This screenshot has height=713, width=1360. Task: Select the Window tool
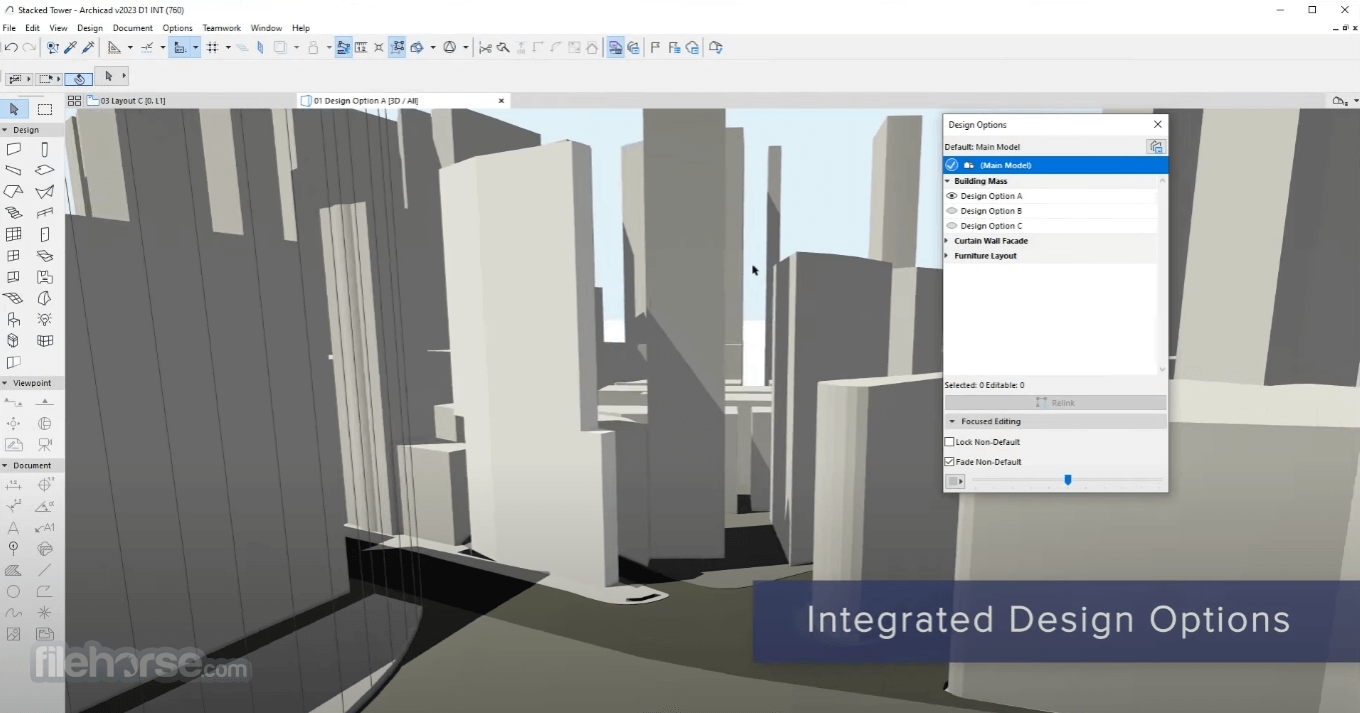14,256
